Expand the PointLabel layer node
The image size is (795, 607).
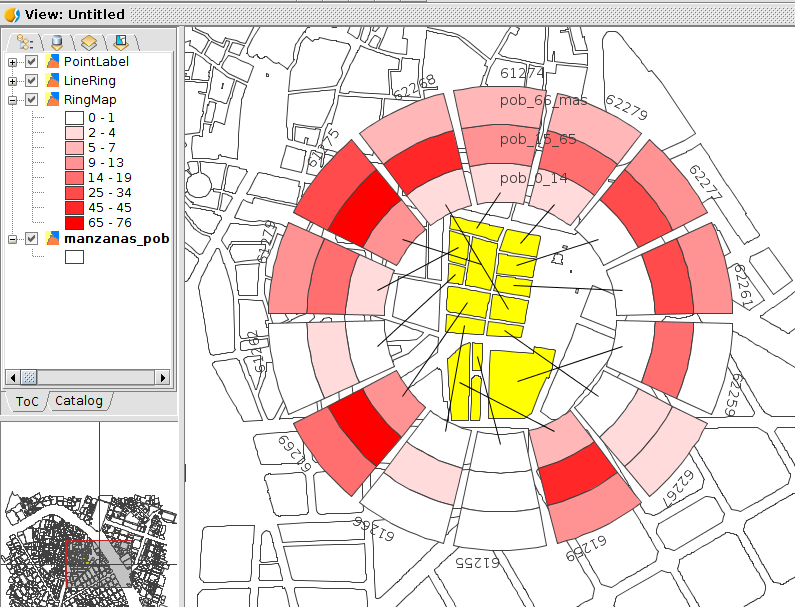coord(13,62)
